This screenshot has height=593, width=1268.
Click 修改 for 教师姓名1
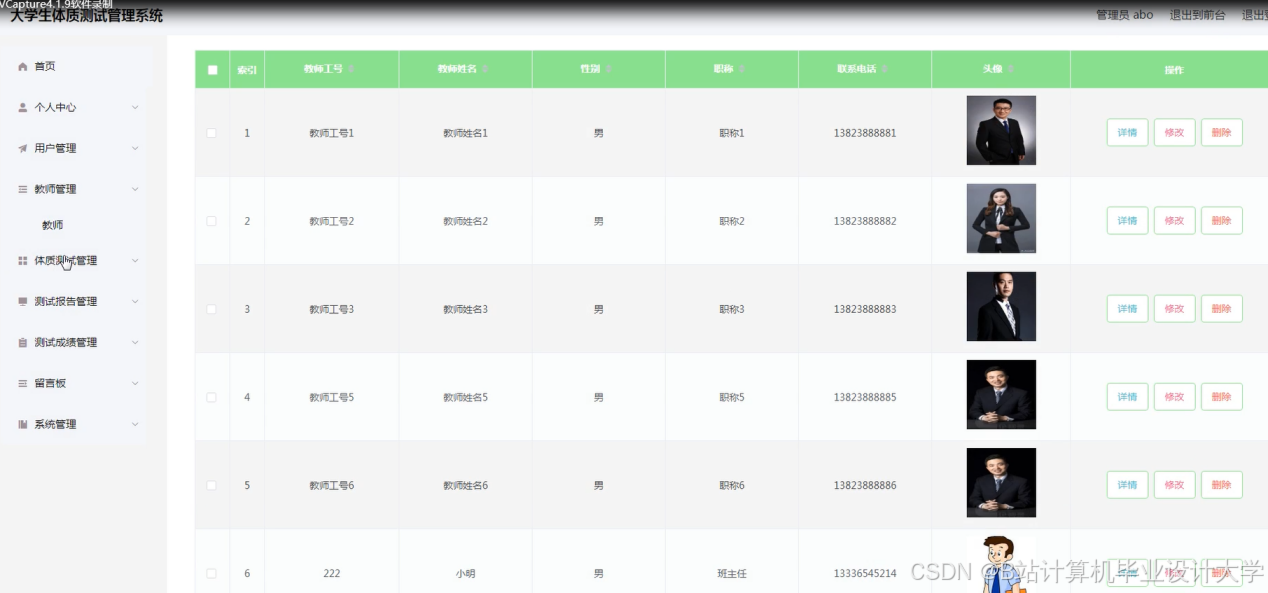[x=1174, y=133]
